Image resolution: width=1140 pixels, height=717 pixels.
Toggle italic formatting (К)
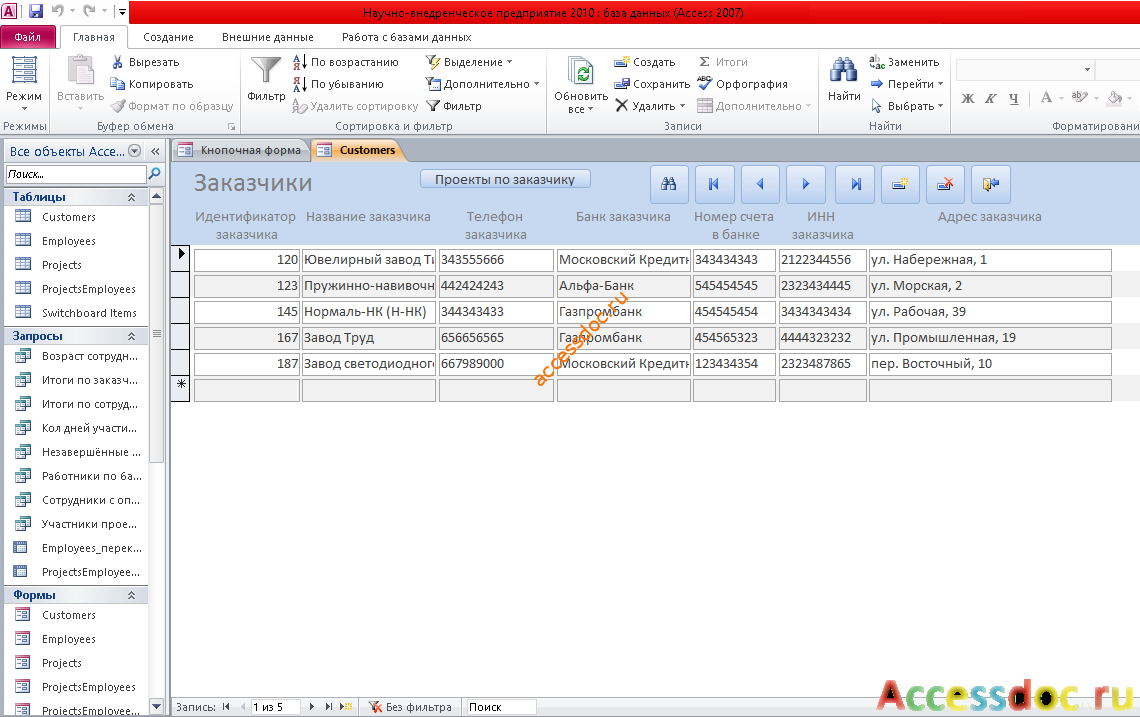990,98
